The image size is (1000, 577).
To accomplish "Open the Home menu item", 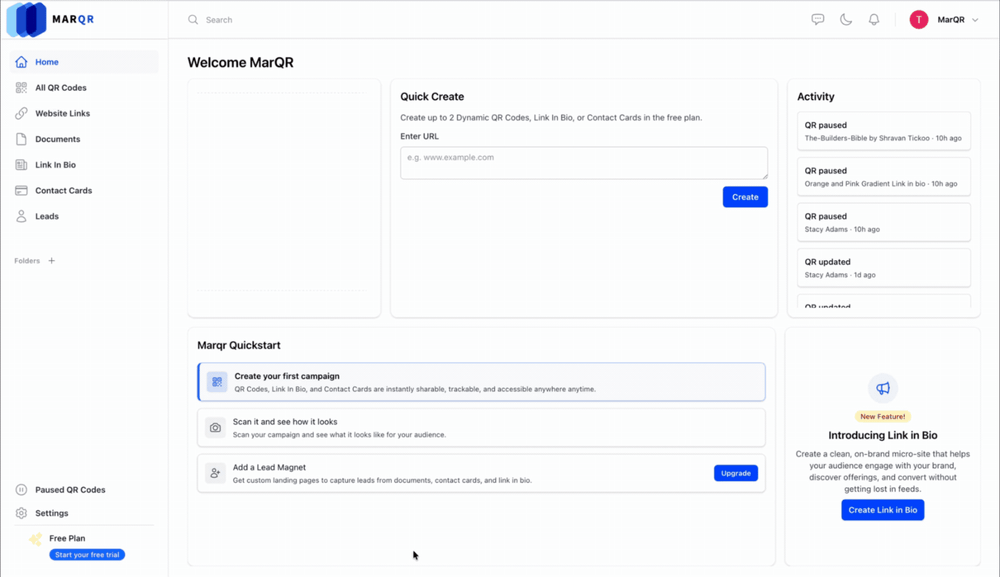I will 84,62.
